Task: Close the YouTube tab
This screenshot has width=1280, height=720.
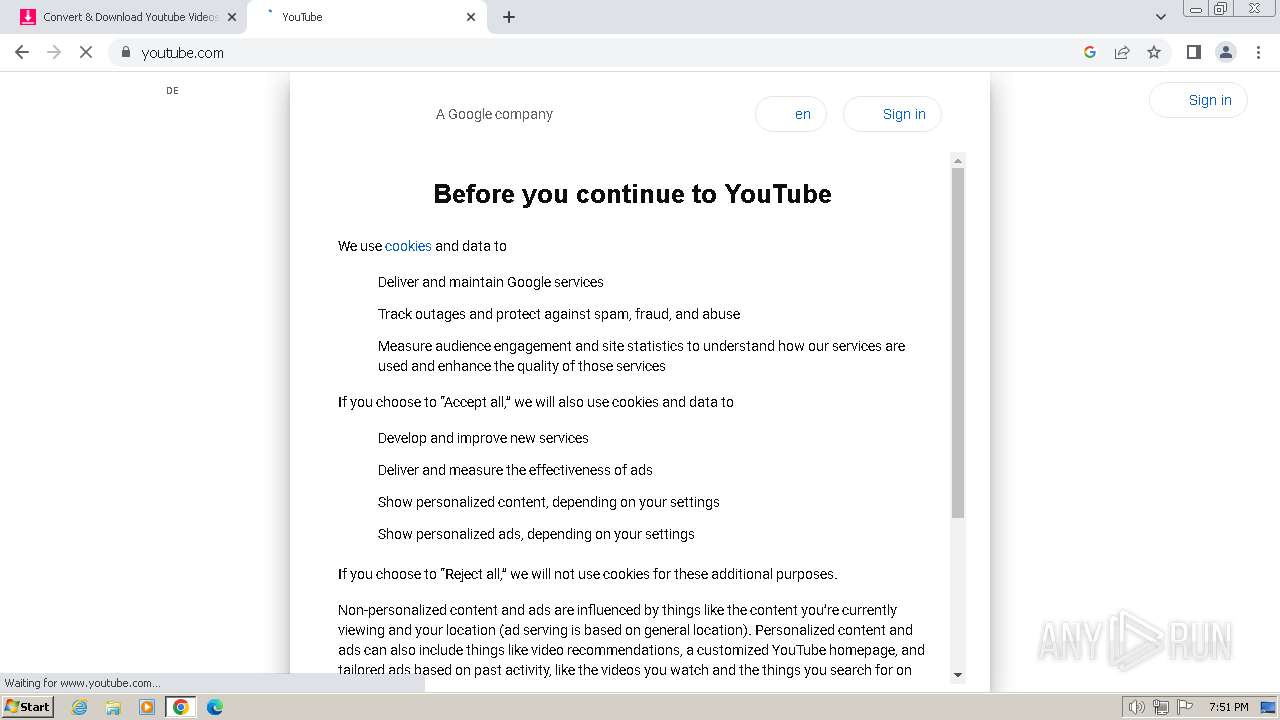Action: tap(471, 17)
